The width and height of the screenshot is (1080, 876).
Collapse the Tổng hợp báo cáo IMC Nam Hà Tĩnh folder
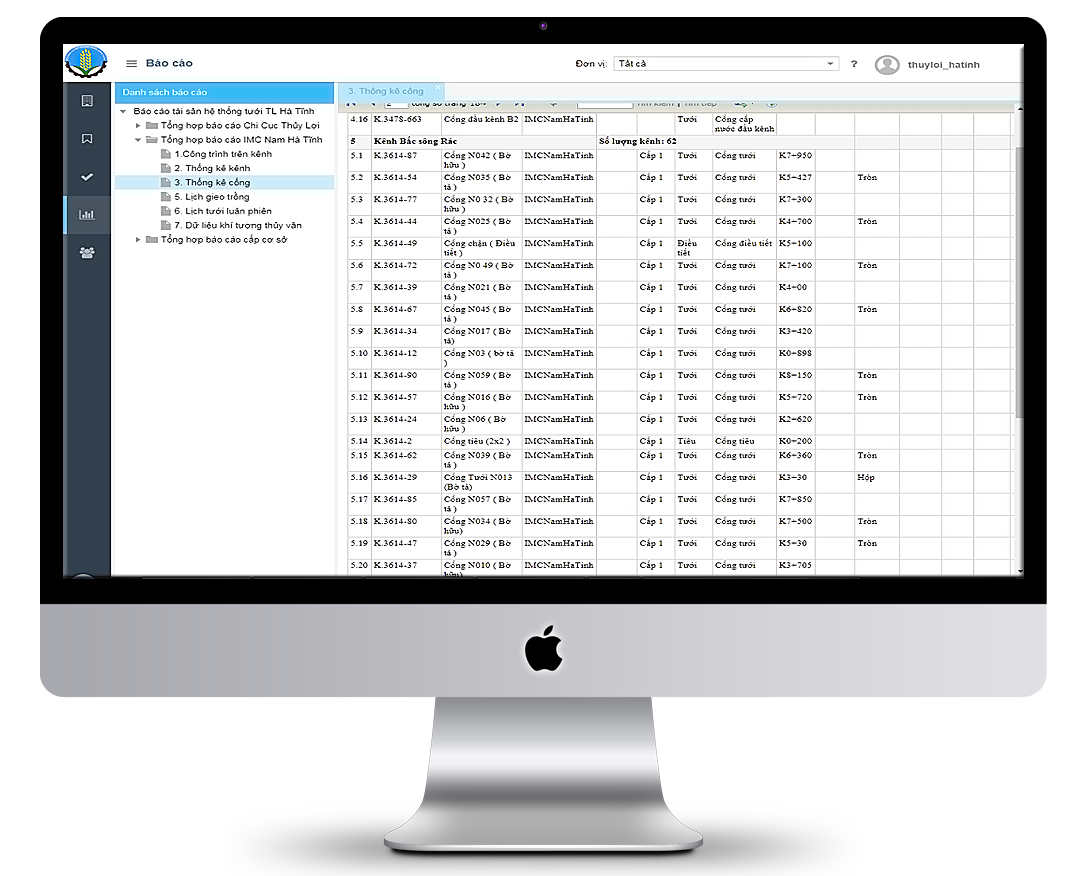[x=139, y=140]
